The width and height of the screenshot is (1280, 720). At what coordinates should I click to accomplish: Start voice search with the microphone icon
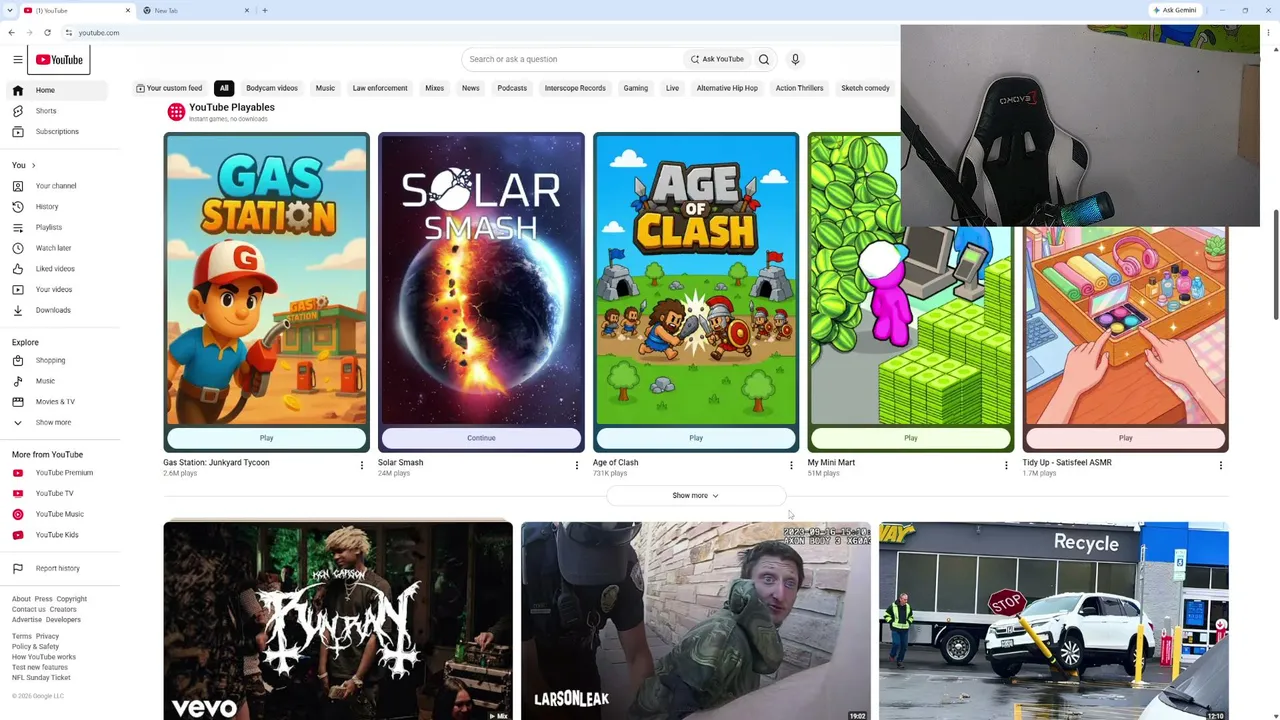click(x=795, y=60)
